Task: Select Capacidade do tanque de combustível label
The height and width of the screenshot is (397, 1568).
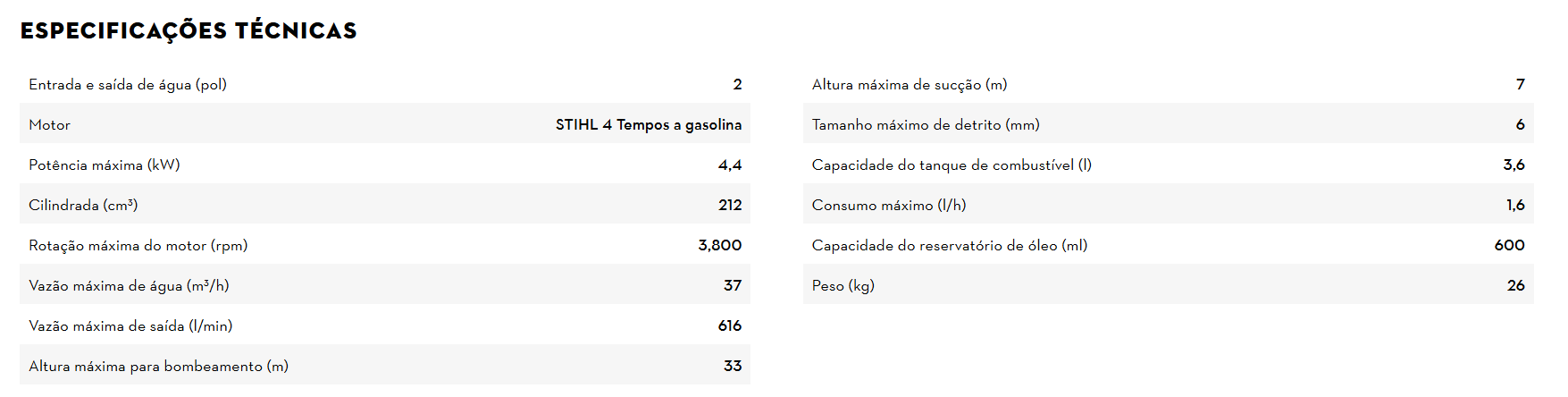Action: 952,165
